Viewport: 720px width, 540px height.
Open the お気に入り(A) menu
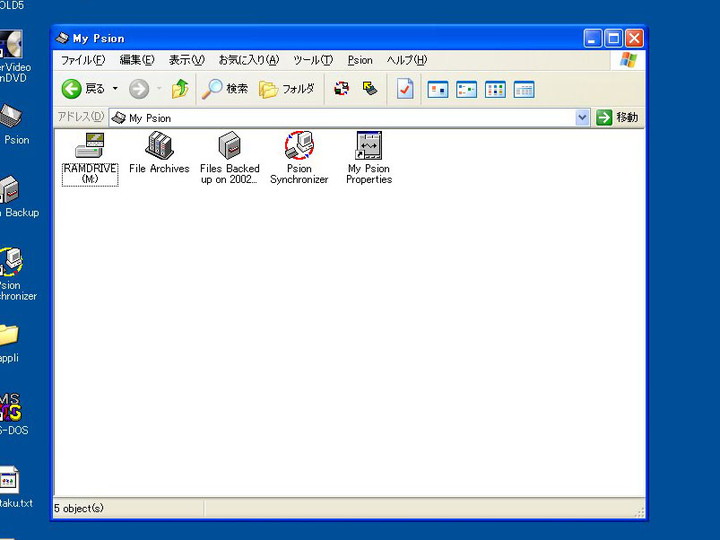pyautogui.click(x=248, y=60)
